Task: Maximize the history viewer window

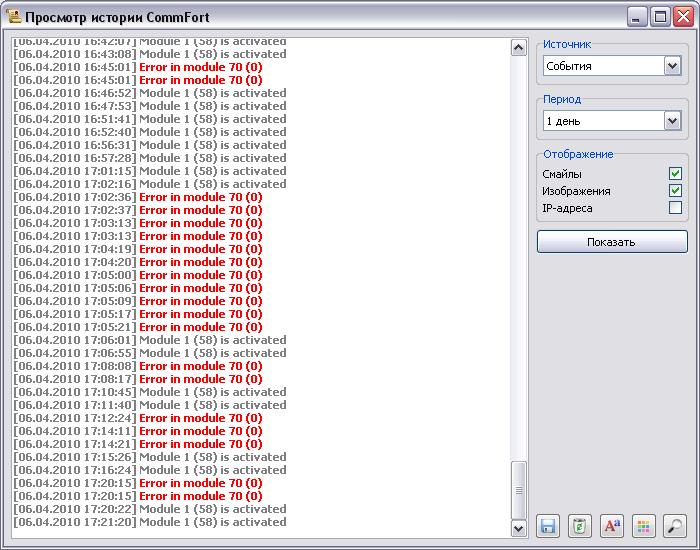Action: 660,17
